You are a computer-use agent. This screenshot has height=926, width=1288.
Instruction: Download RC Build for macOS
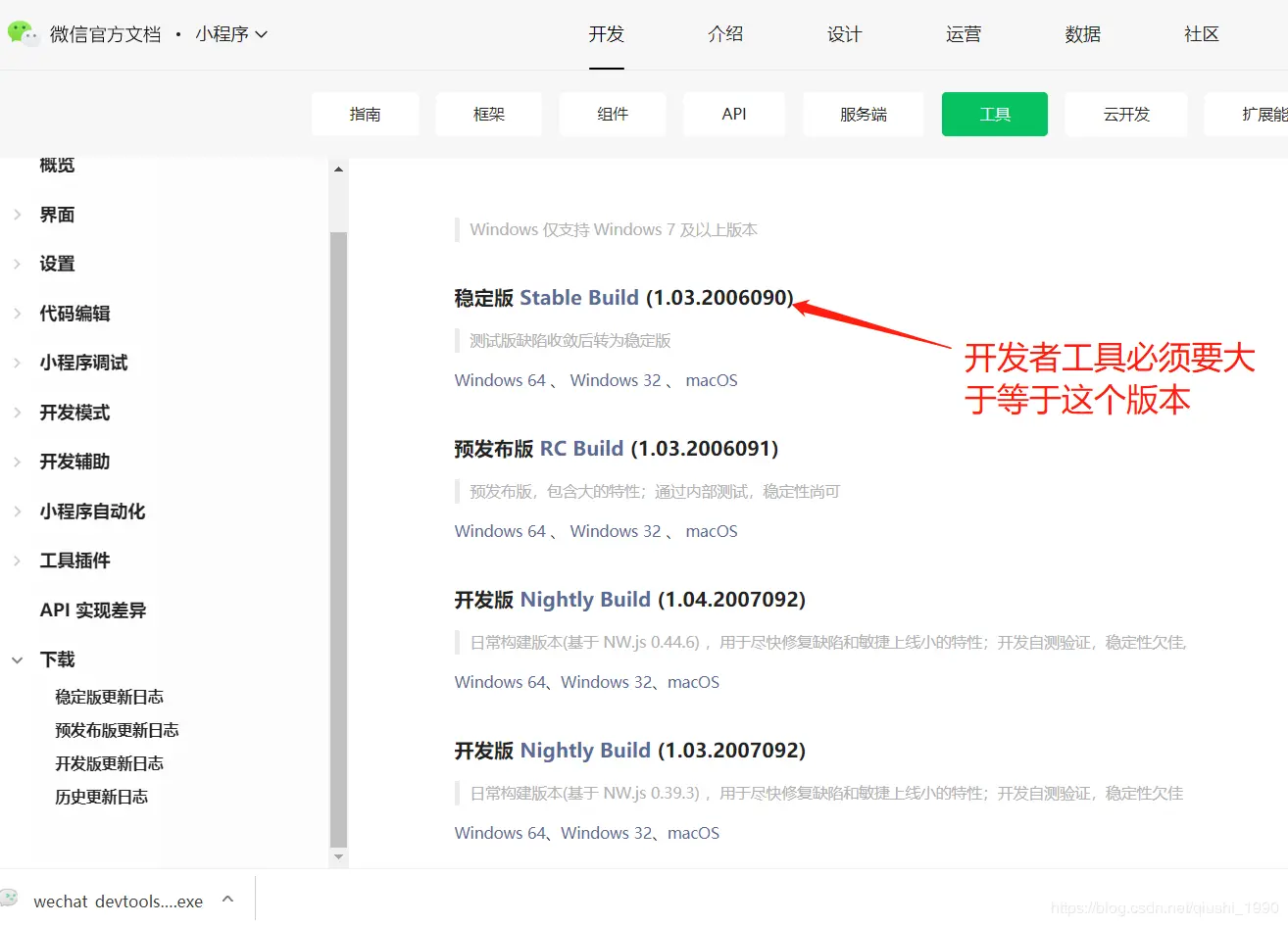tap(712, 531)
